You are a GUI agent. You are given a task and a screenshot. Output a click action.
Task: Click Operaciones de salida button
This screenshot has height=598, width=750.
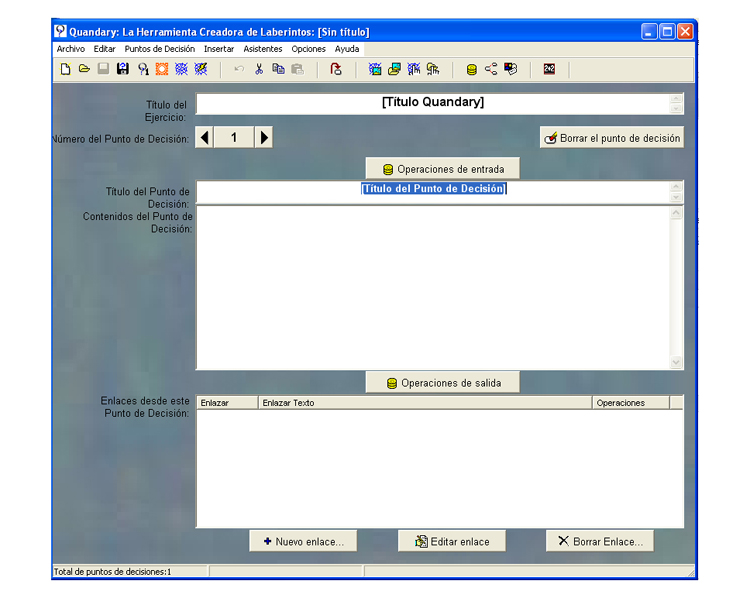[443, 383]
